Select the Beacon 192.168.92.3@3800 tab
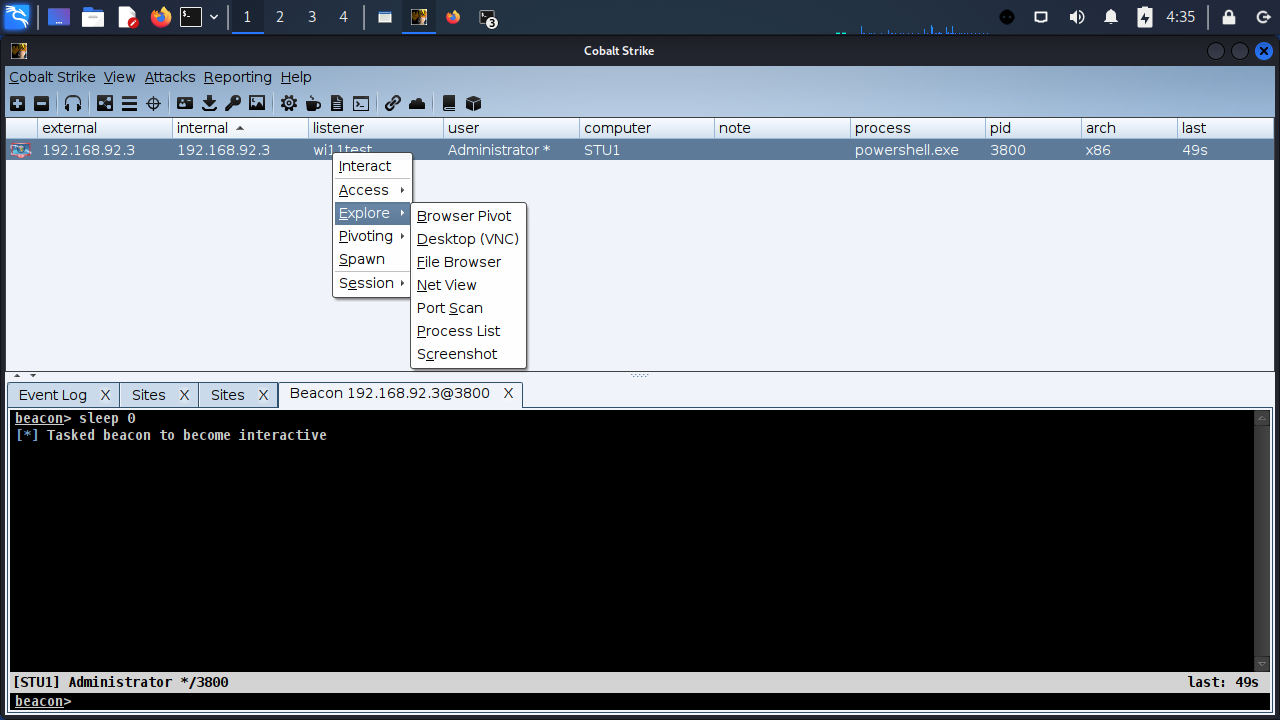The height and width of the screenshot is (720, 1280). pos(390,393)
